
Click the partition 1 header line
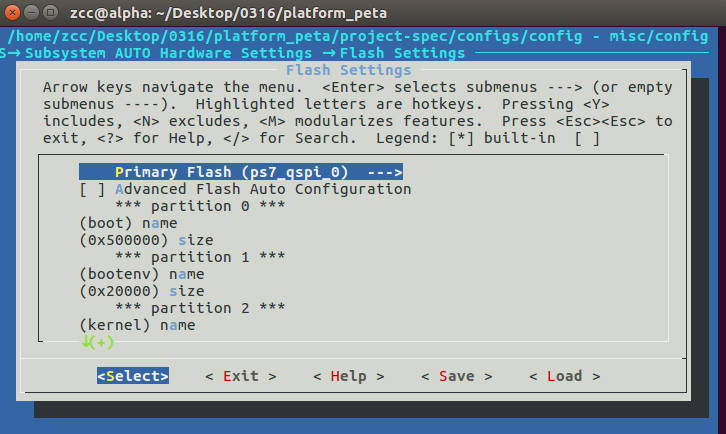tap(200, 257)
